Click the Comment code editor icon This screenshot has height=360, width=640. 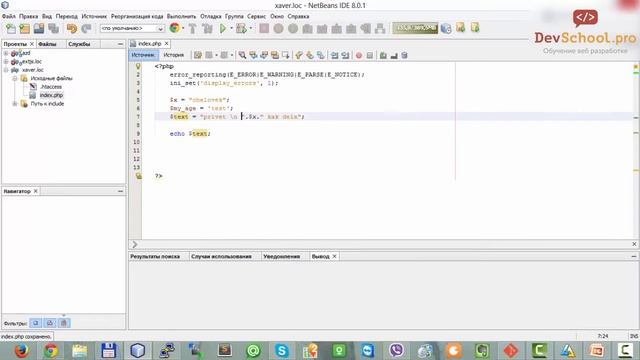tap(383, 55)
